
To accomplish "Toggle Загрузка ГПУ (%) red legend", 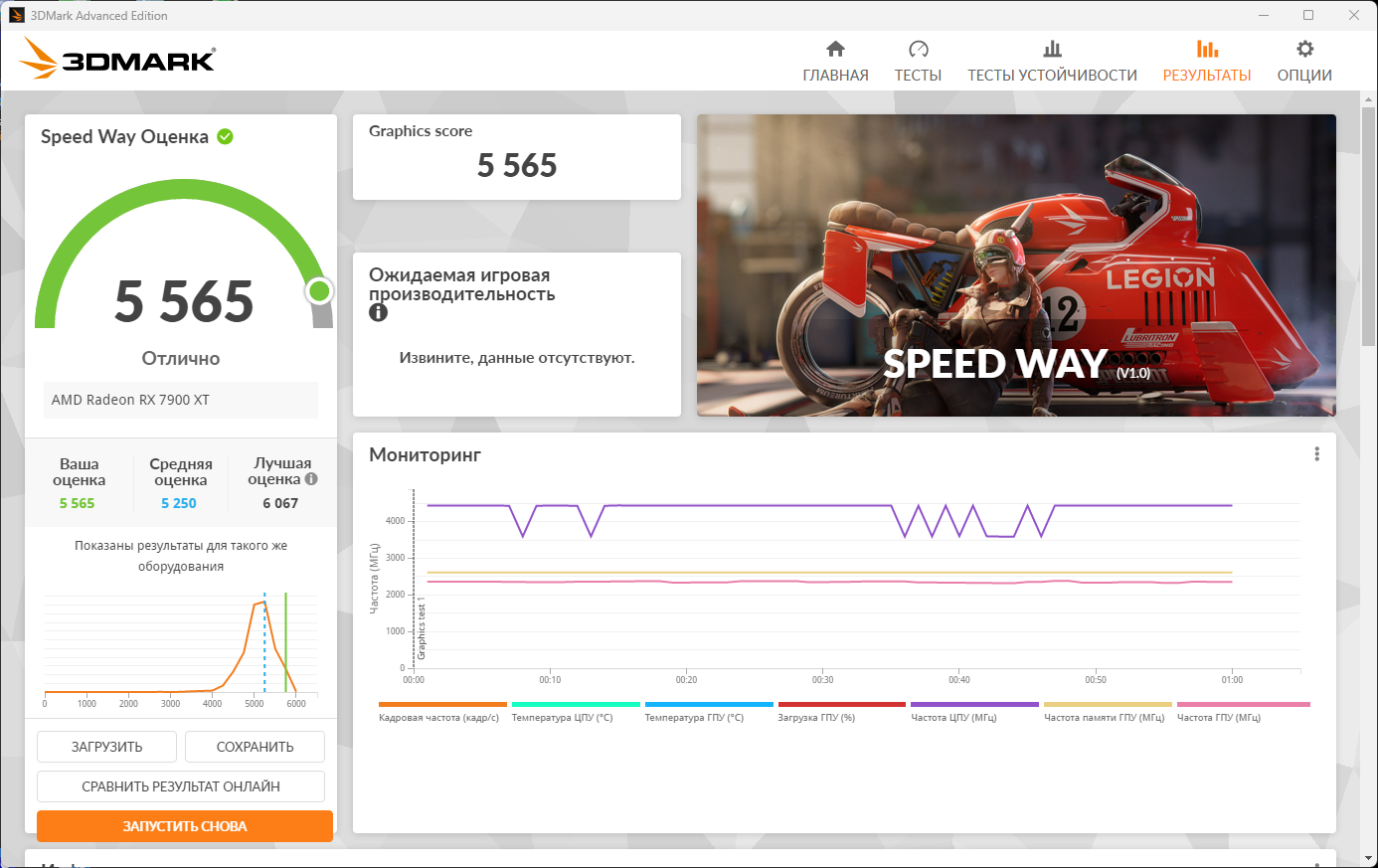I will click(841, 711).
